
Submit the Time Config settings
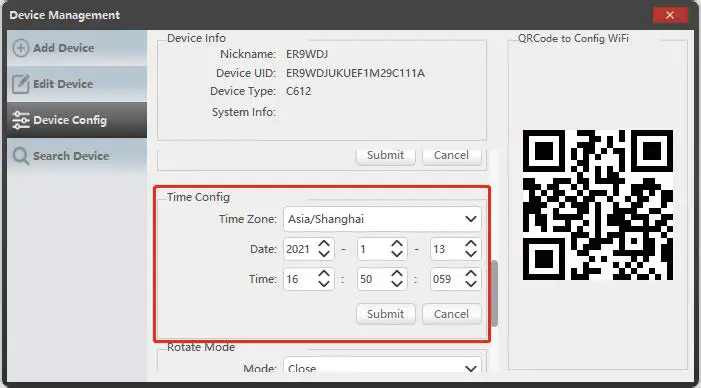point(386,314)
